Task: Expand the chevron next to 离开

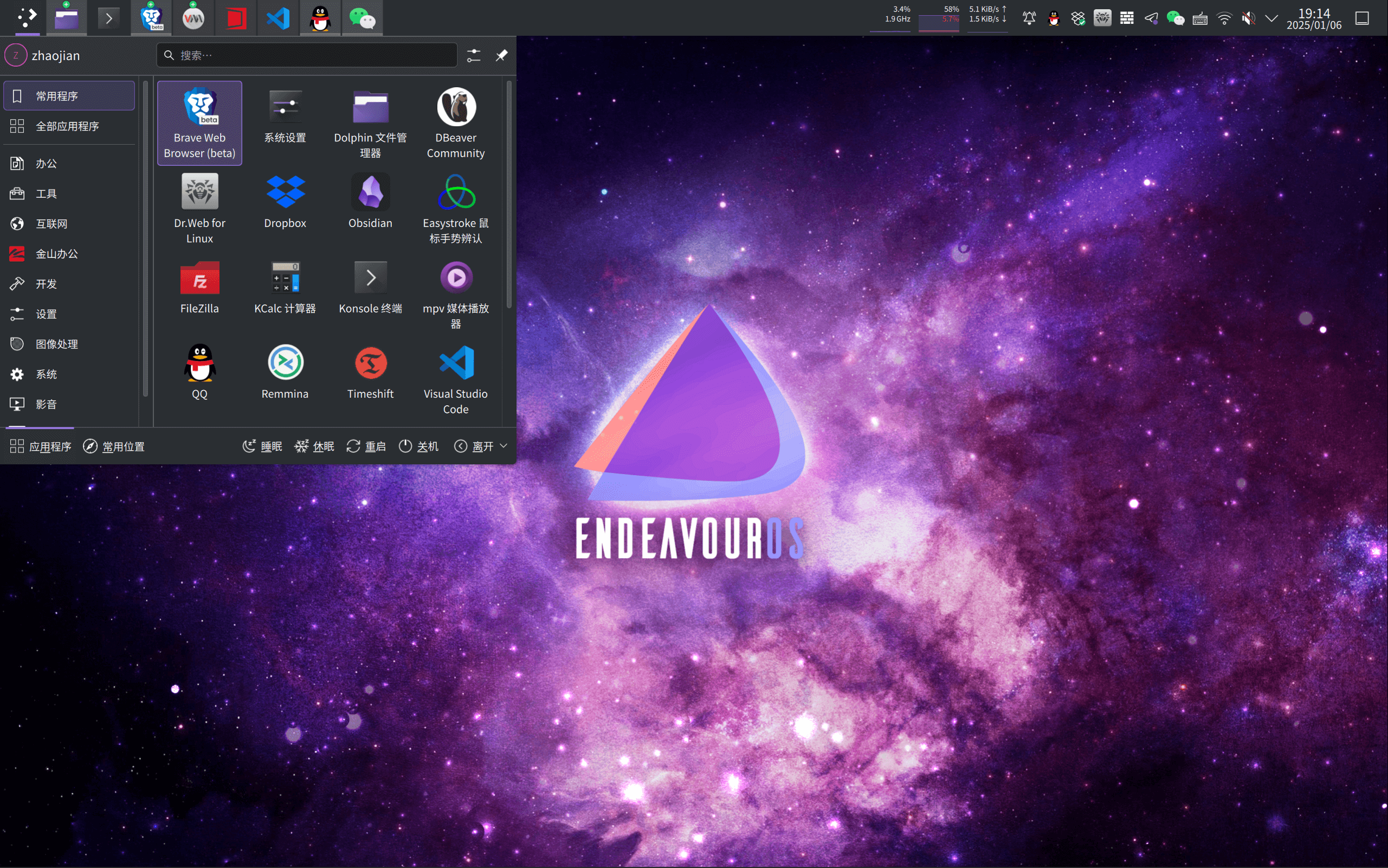Action: pyautogui.click(x=505, y=445)
